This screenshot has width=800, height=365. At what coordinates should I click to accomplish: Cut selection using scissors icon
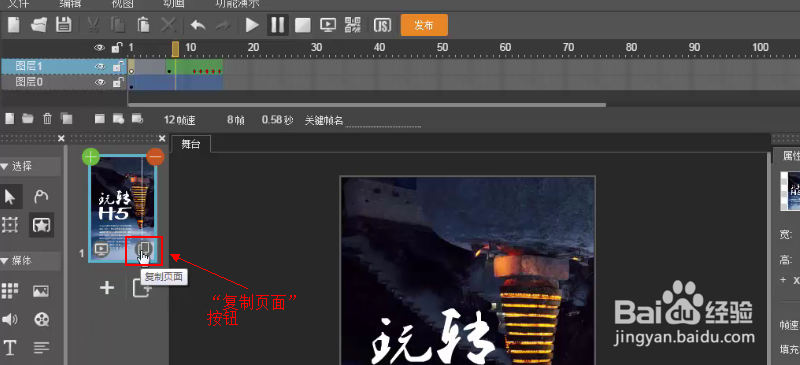click(x=93, y=25)
